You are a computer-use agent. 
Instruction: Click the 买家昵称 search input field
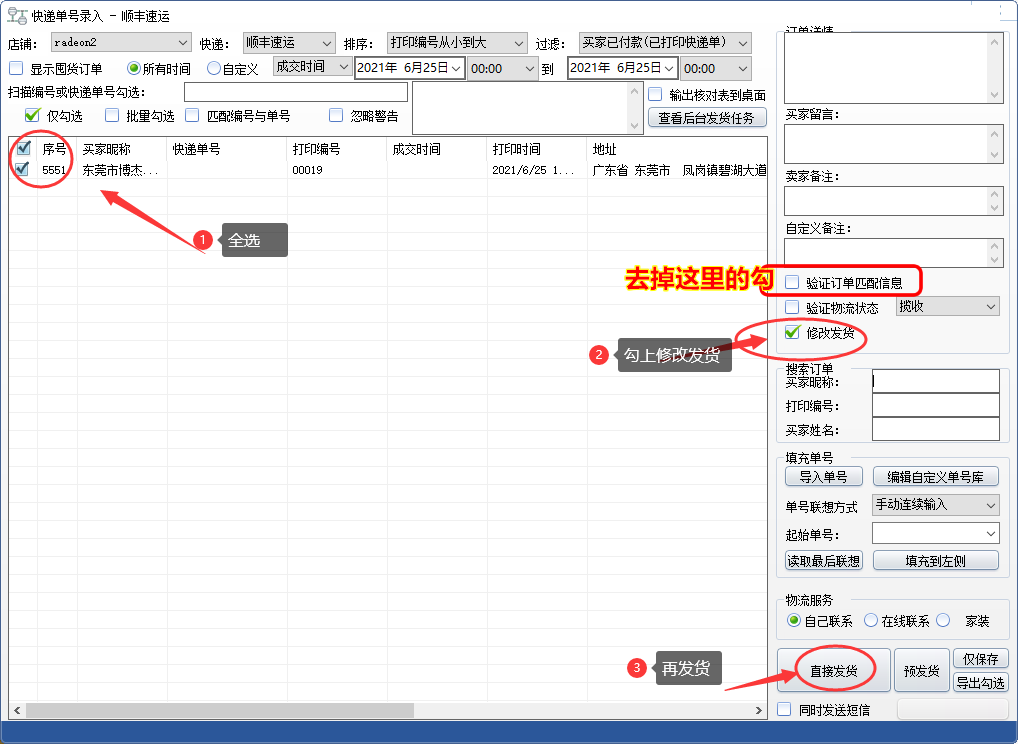point(935,381)
